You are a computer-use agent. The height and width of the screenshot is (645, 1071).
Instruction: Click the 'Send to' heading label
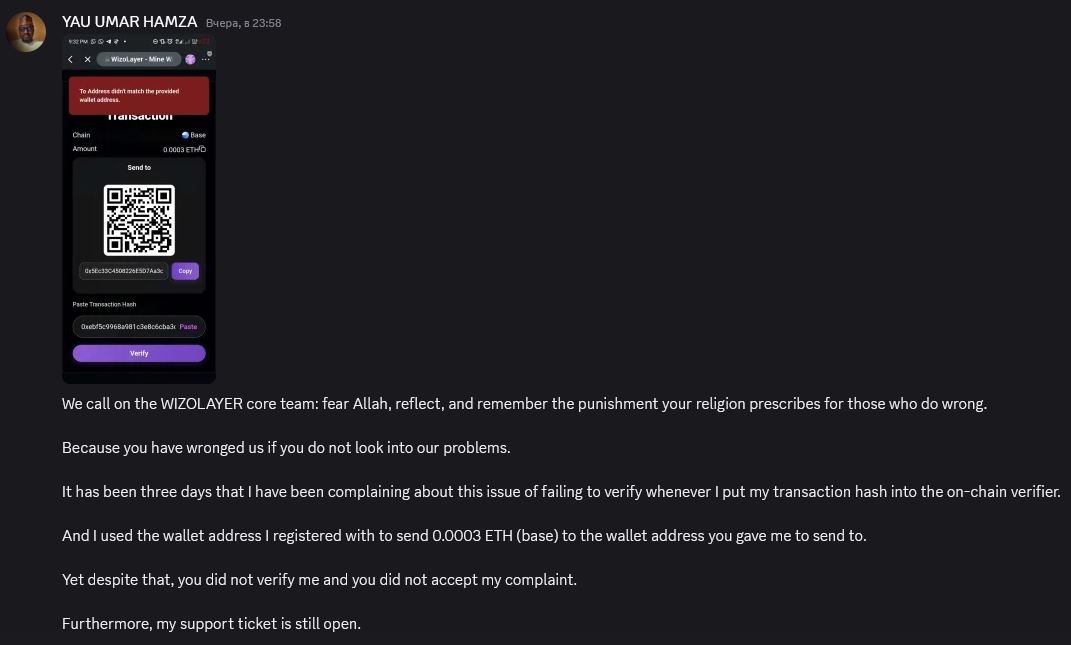tap(139, 168)
